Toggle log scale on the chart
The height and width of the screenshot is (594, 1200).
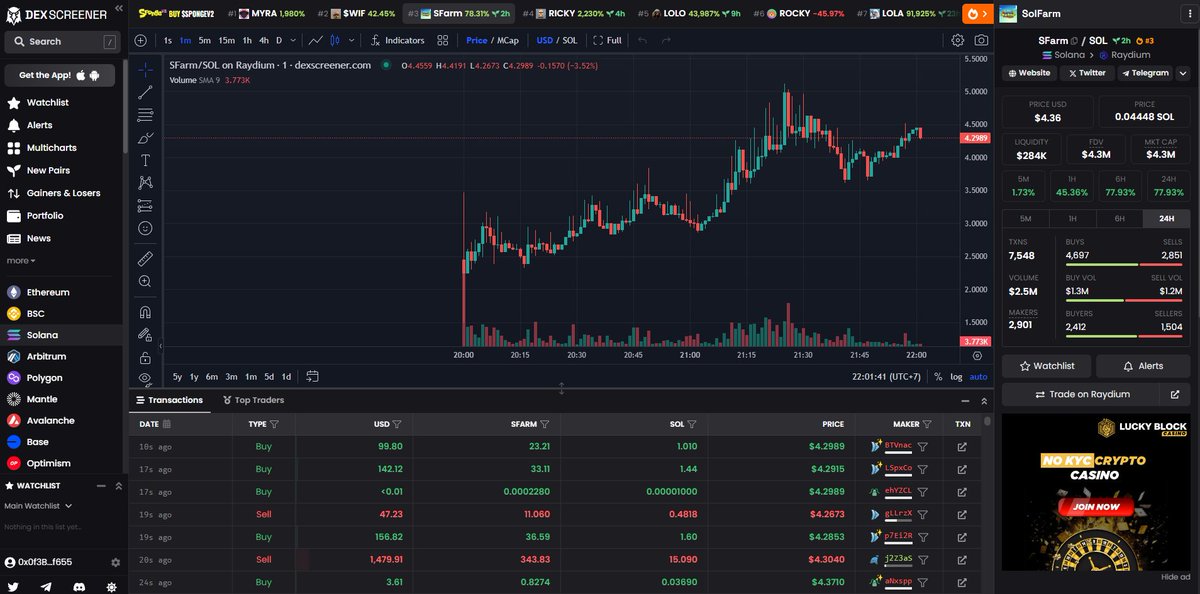coord(956,377)
